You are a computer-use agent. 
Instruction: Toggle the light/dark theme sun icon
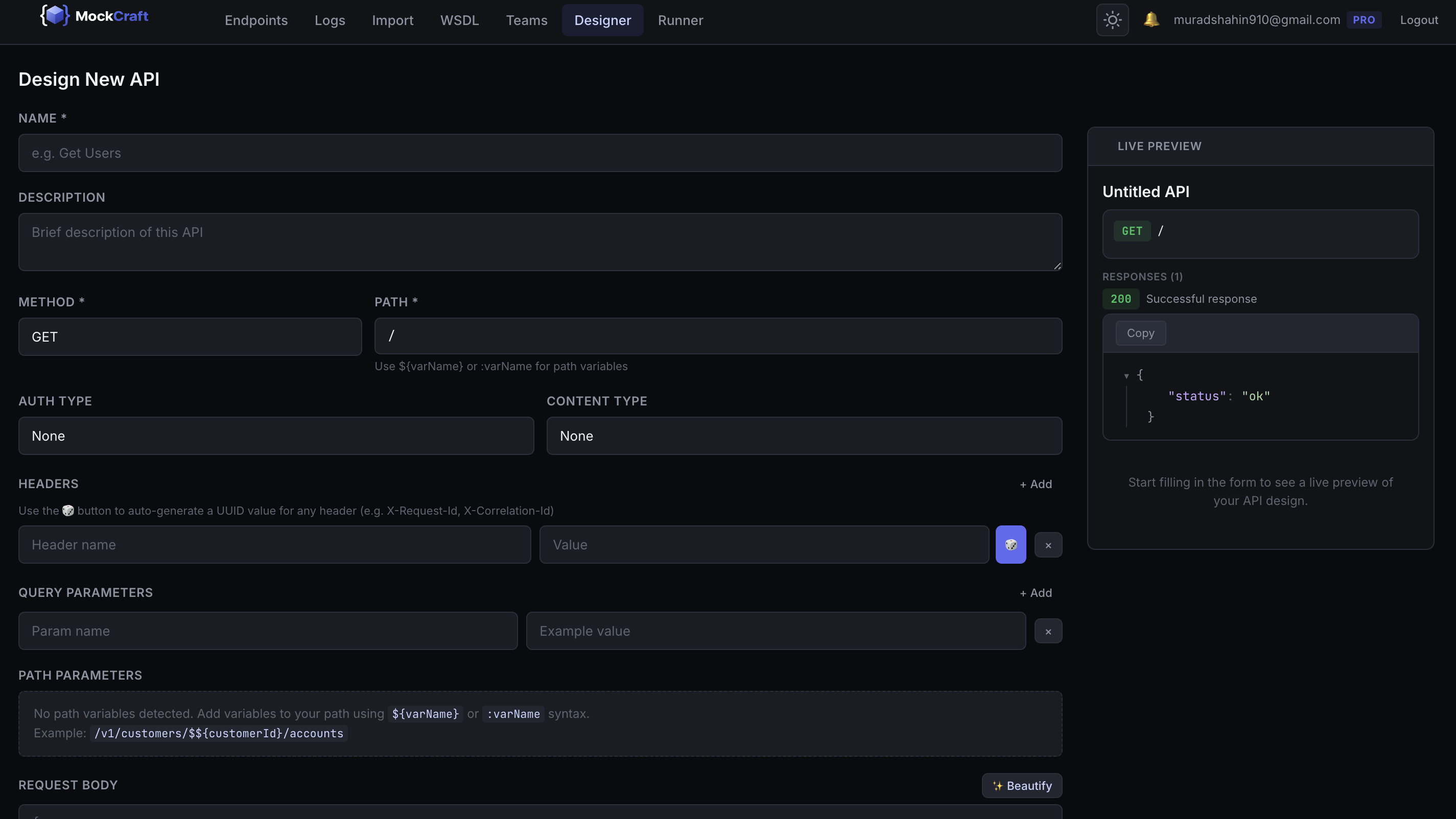[x=1112, y=20]
